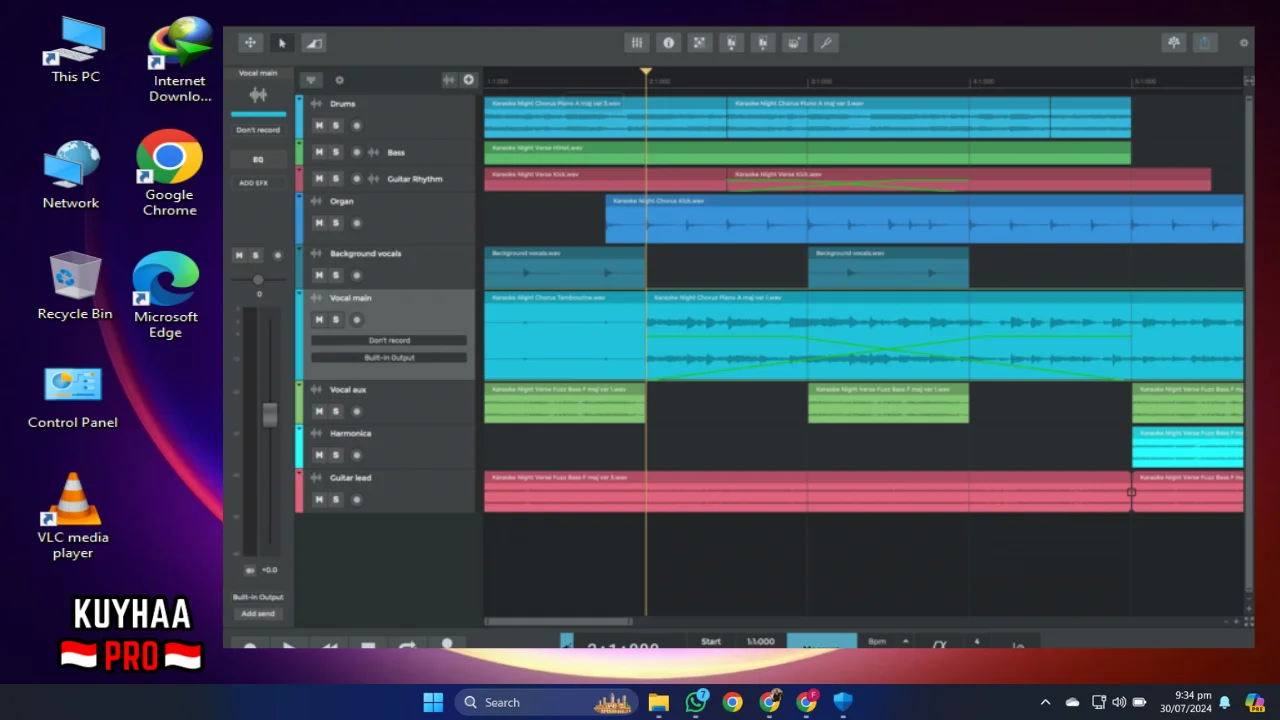
Task: Click the Drums track waveform icon
Action: tap(316, 104)
